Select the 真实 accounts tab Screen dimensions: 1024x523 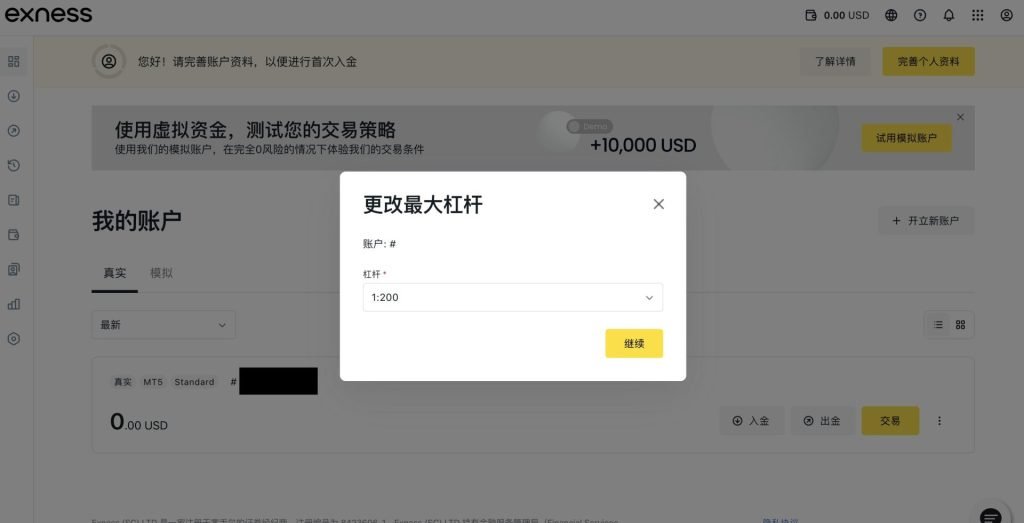[115, 273]
